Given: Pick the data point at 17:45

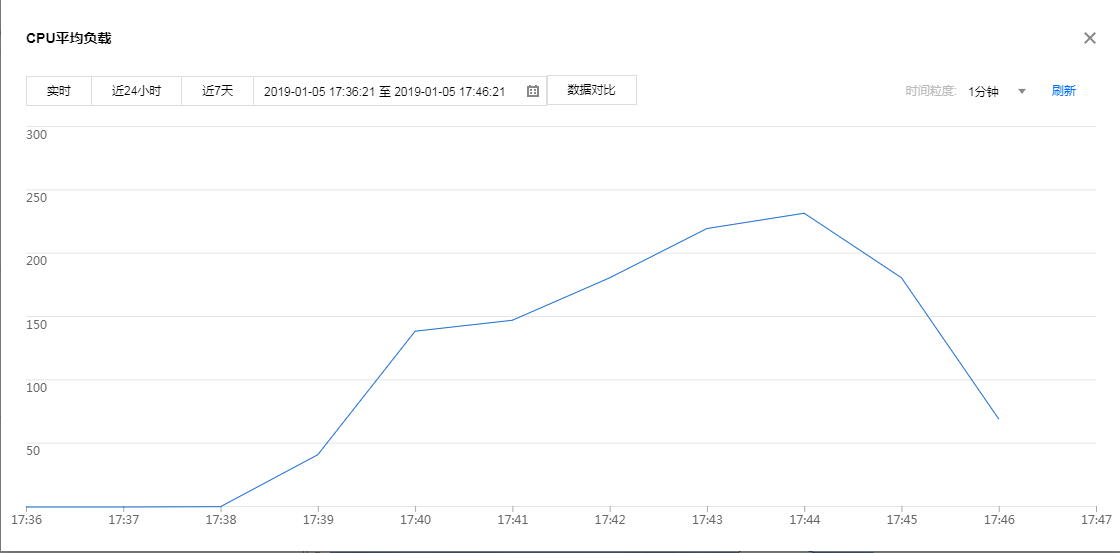Looking at the screenshot, I should (901, 277).
